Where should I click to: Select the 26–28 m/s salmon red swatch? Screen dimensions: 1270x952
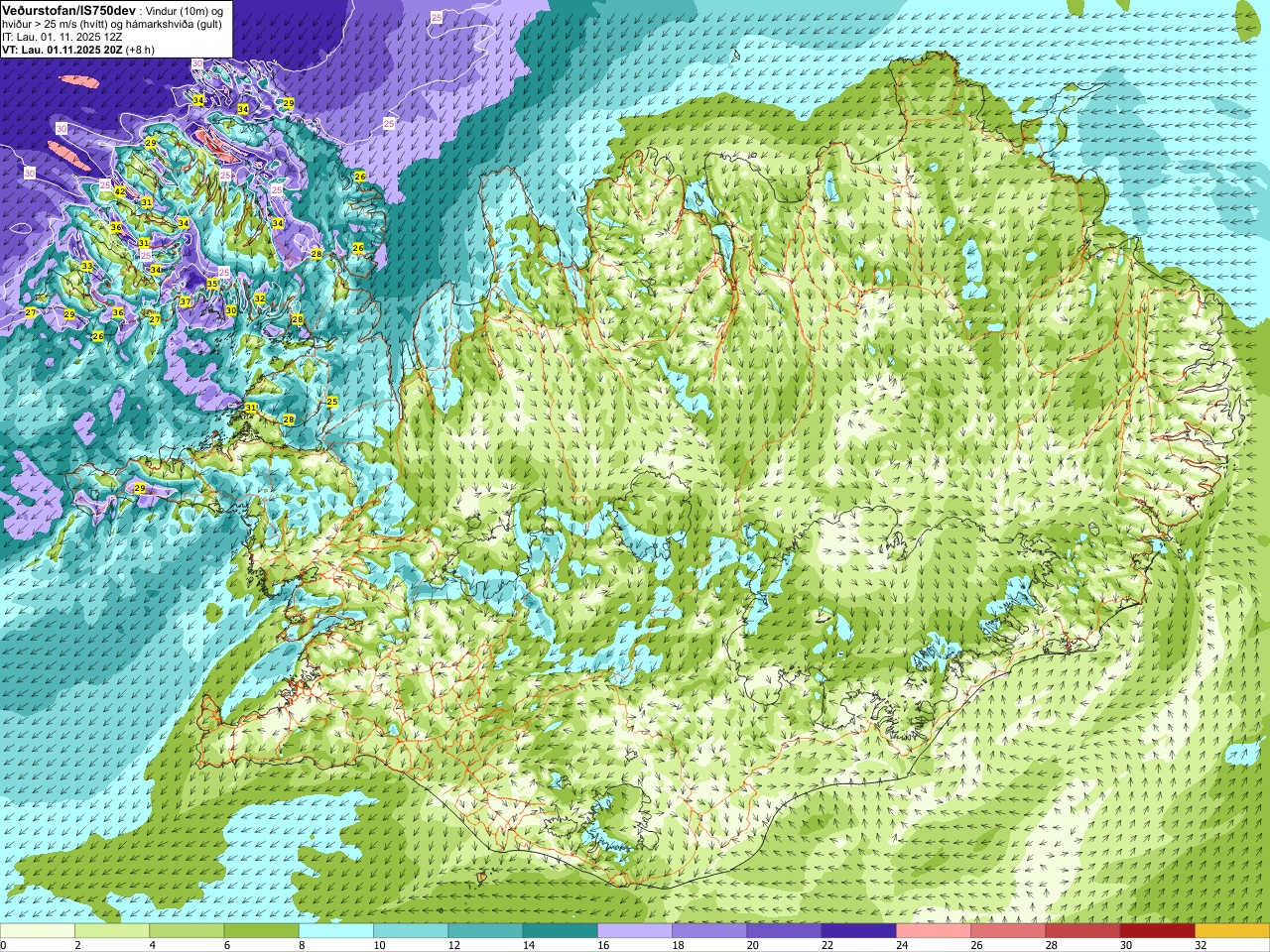point(1008,931)
